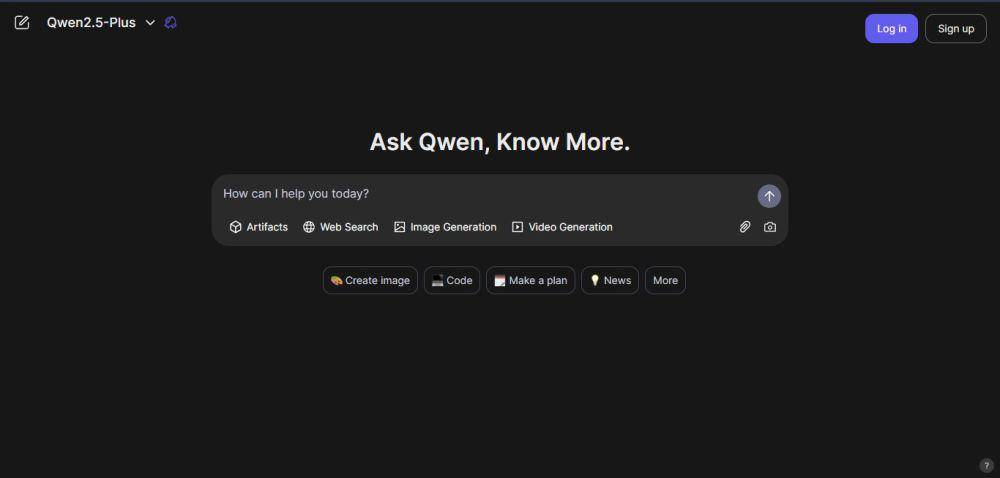Click the purple icon beside the model name

(x=170, y=23)
